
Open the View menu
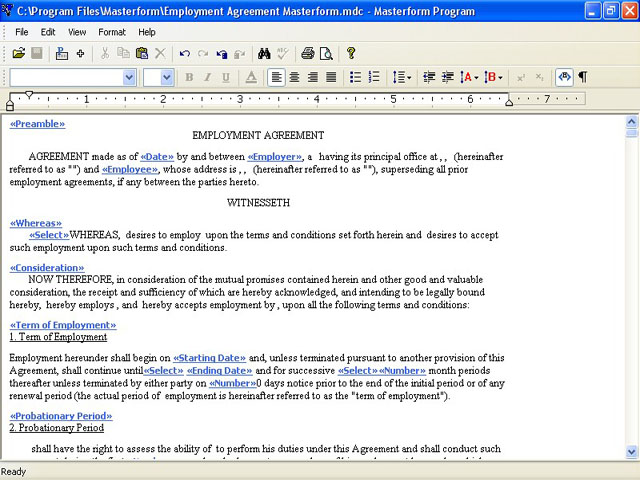(77, 32)
